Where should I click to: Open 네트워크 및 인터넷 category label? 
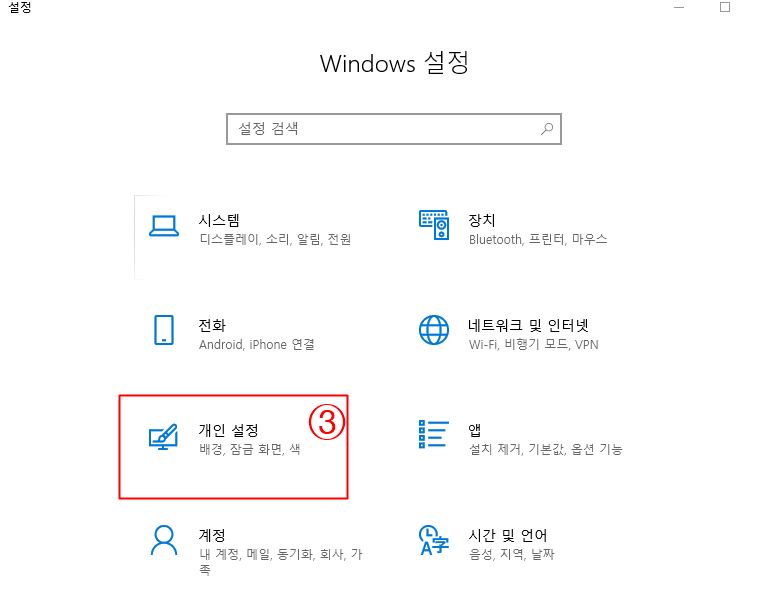coord(528,325)
